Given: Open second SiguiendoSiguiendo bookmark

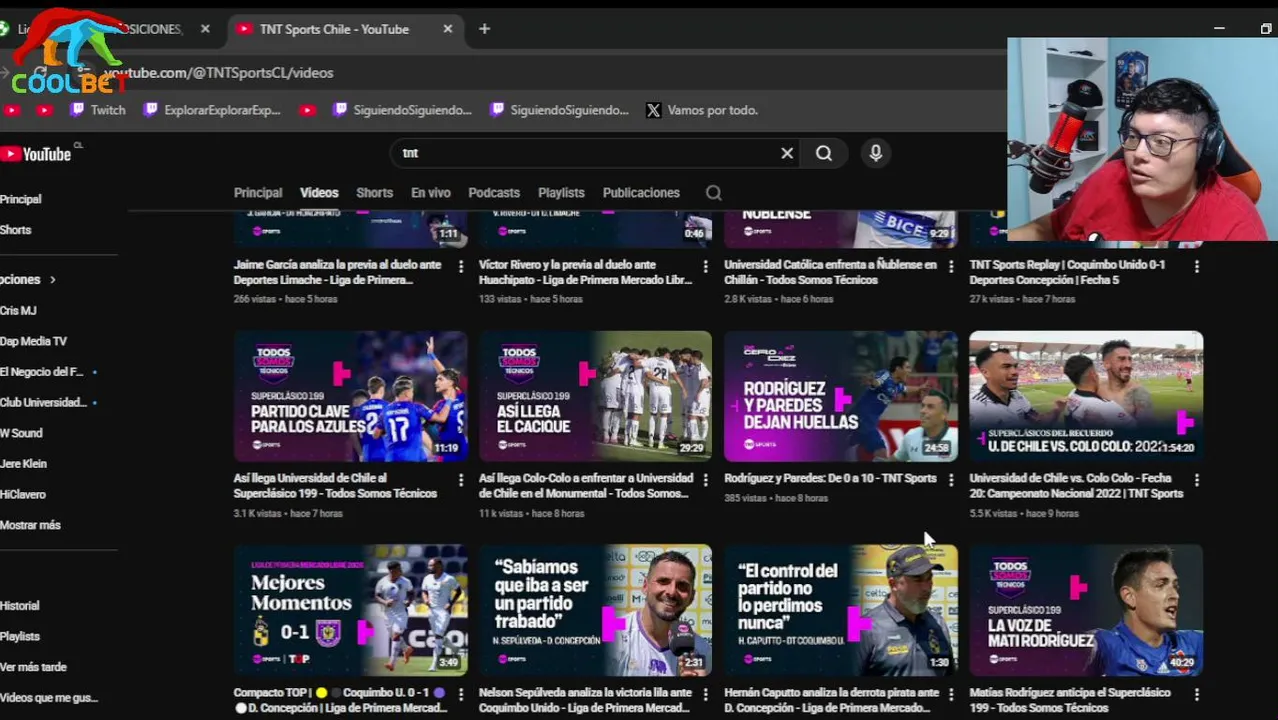Looking at the screenshot, I should click(559, 110).
